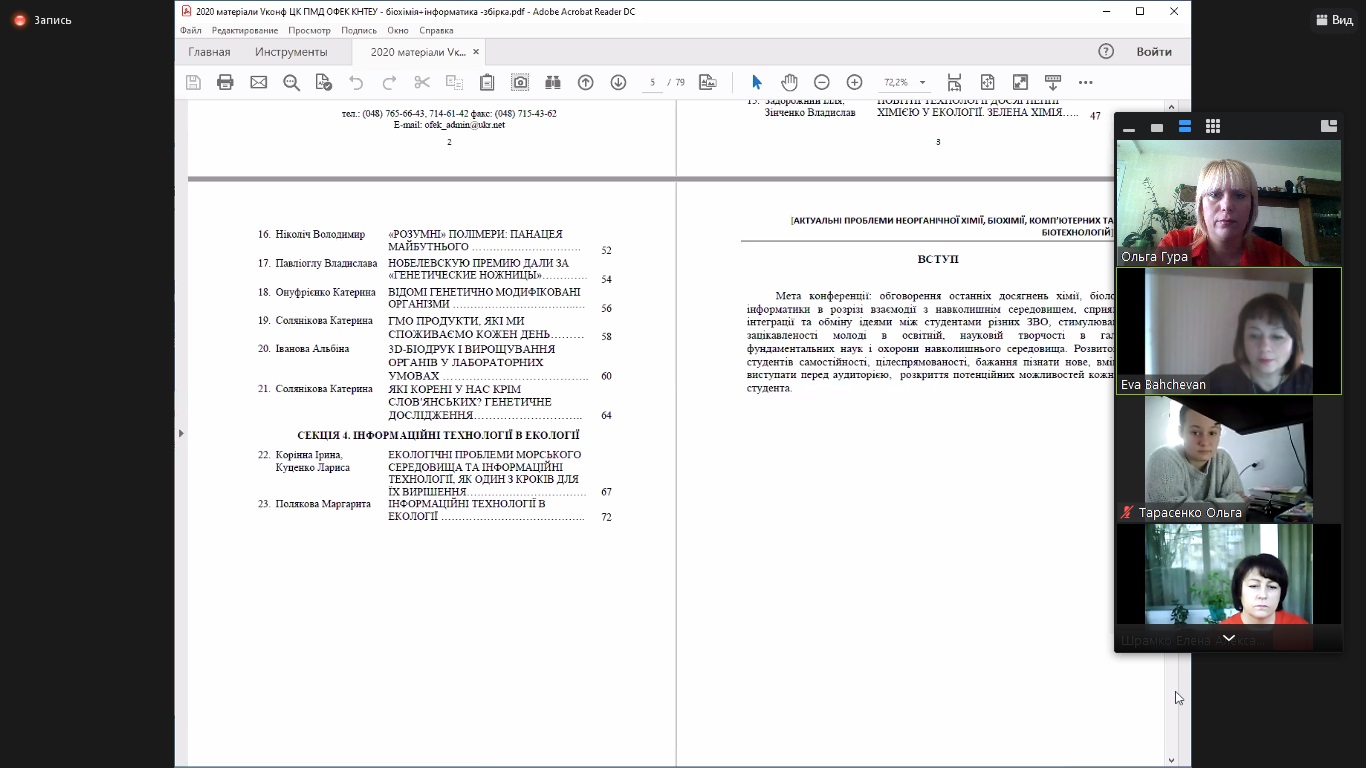Open the Окно menu

pyautogui.click(x=398, y=30)
